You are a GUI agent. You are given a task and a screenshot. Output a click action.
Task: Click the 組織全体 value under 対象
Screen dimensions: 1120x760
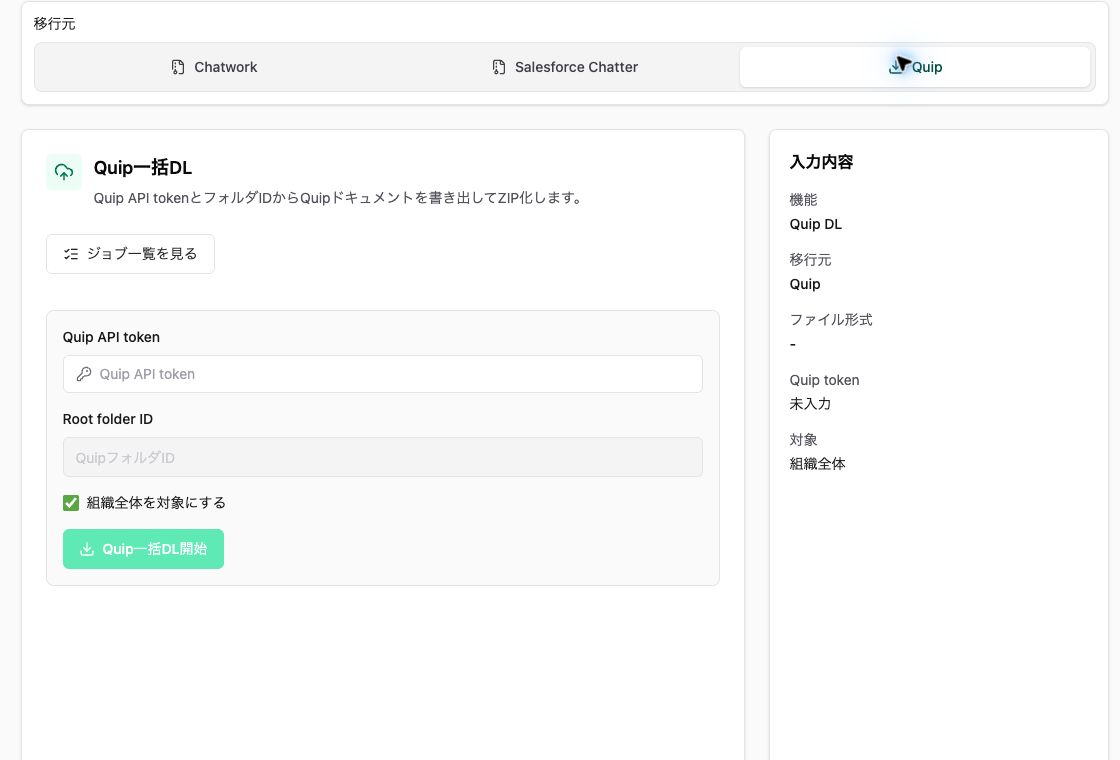coord(817,464)
